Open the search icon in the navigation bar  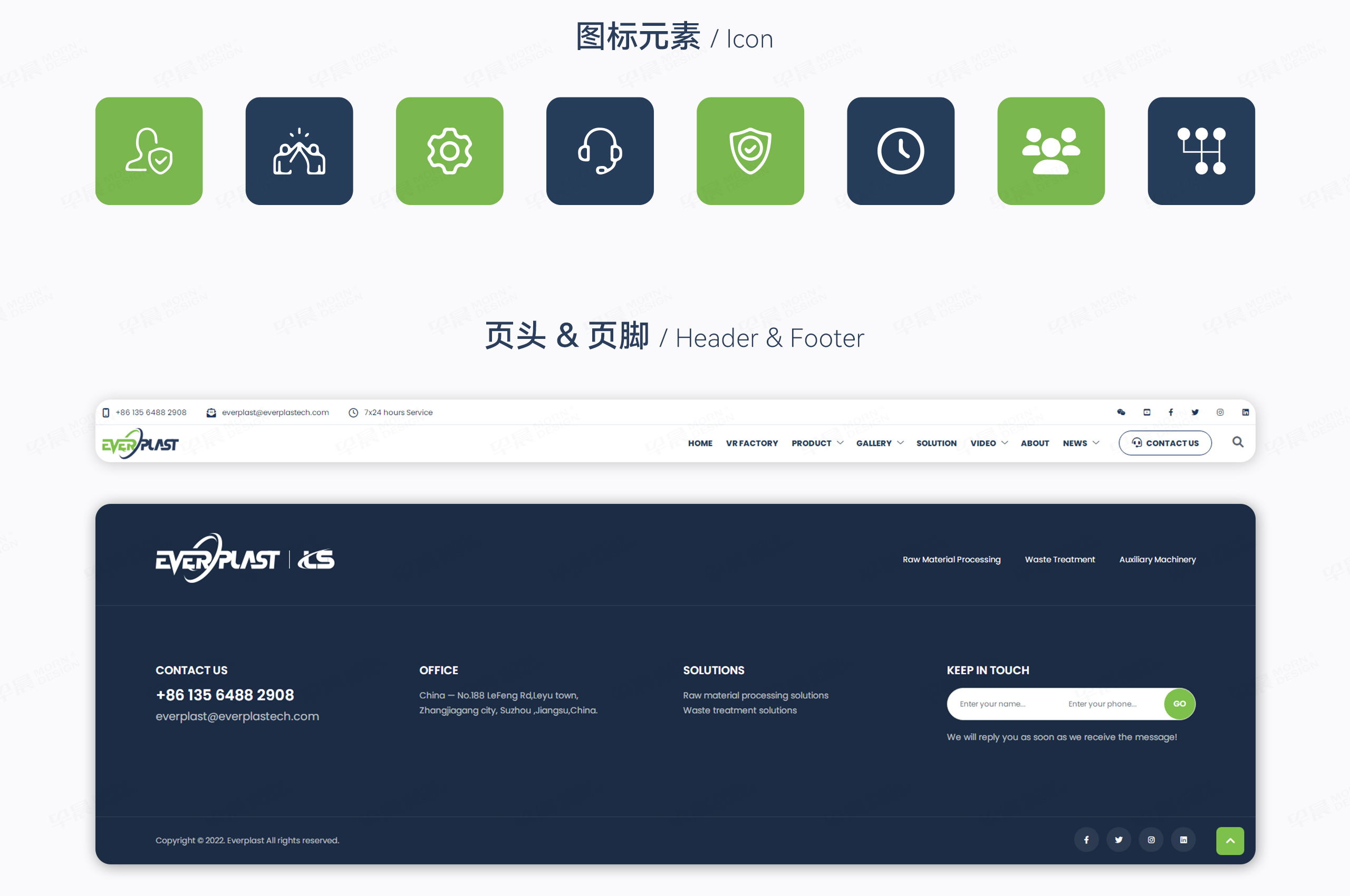1237,443
